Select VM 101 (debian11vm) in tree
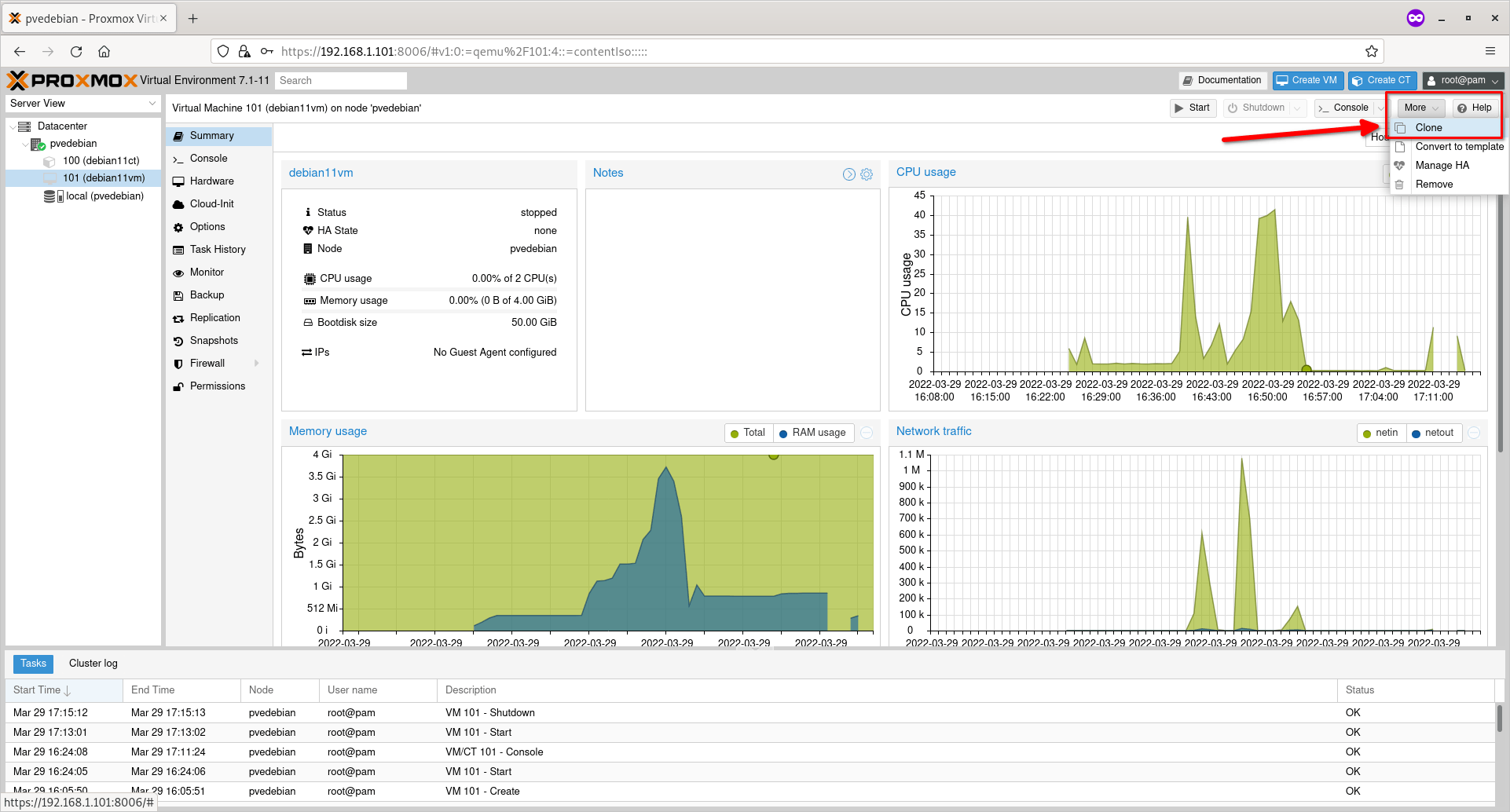The image size is (1510, 812). [x=104, y=178]
